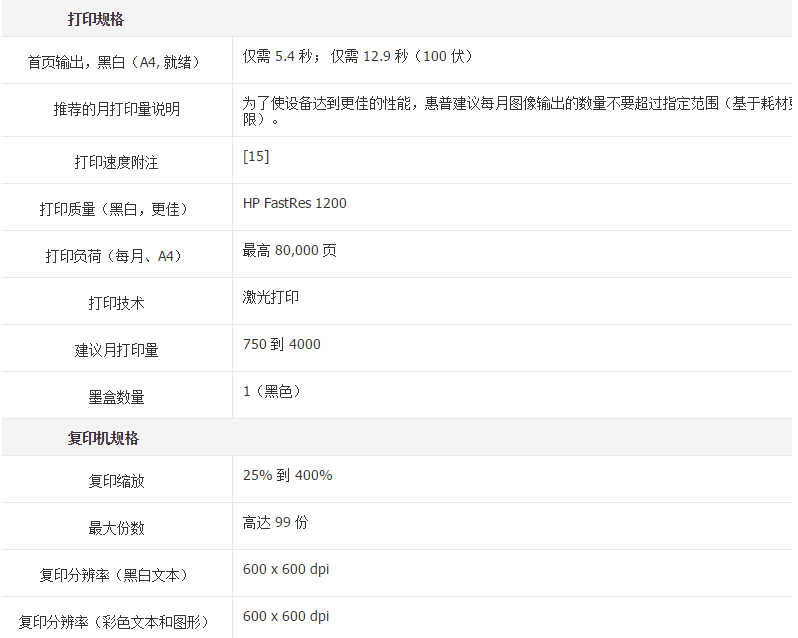
Task: Click the 墨盒数量 row label
Action: (x=116, y=397)
